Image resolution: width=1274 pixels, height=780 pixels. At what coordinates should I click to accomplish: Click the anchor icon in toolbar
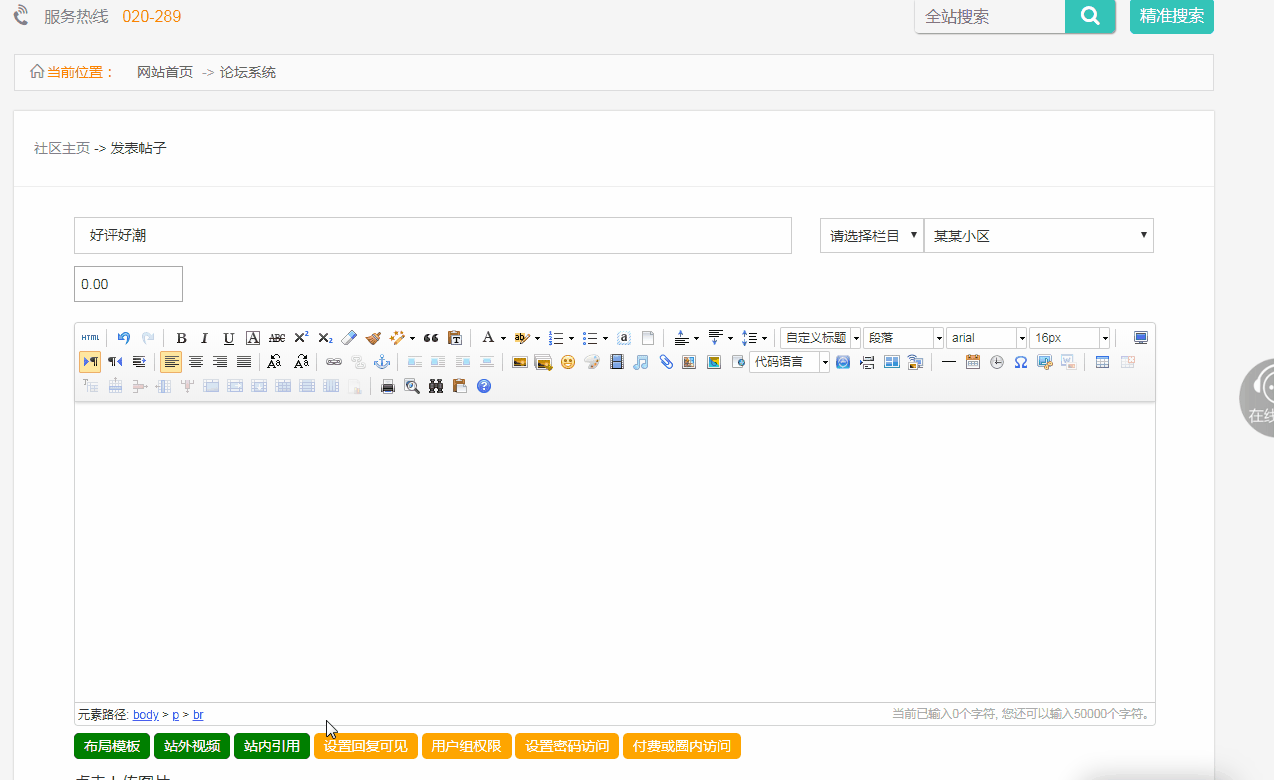381,362
